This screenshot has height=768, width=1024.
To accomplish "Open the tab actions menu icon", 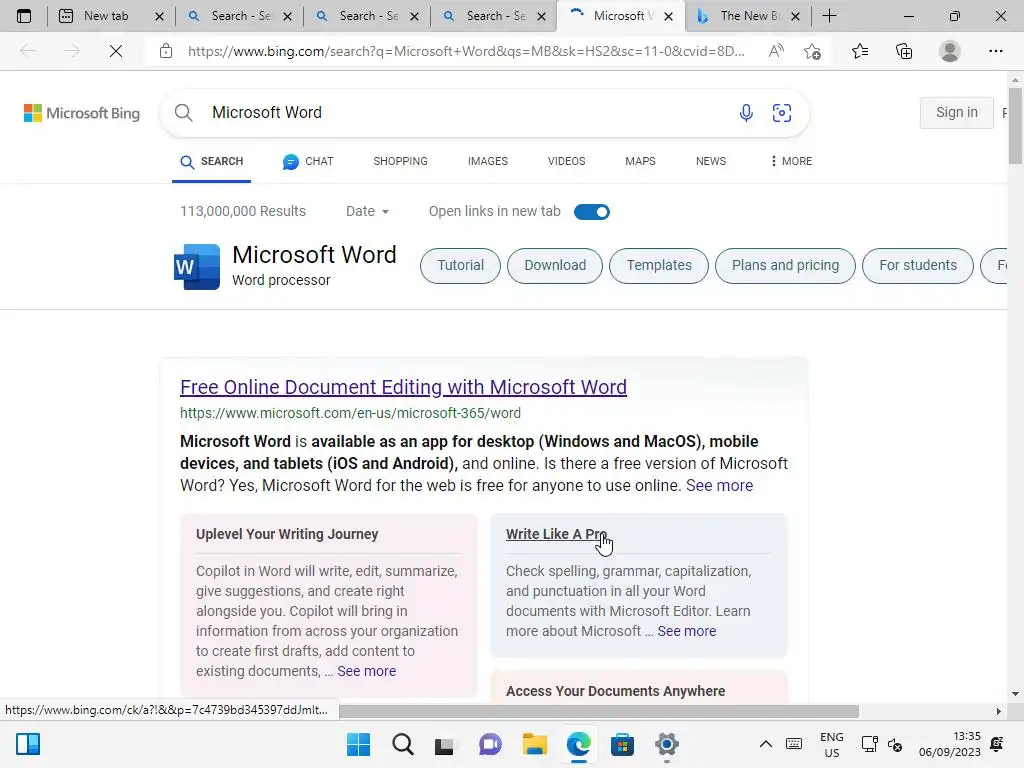I will click(24, 16).
